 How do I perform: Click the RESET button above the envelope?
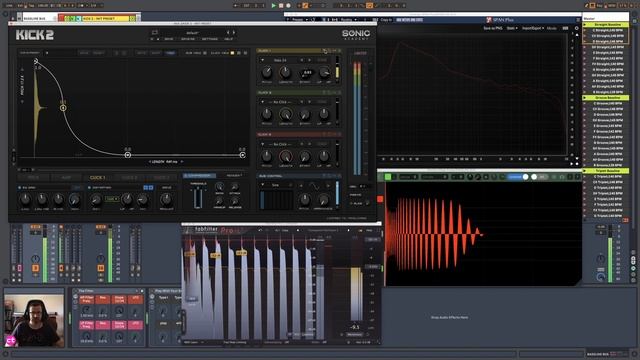[98, 53]
